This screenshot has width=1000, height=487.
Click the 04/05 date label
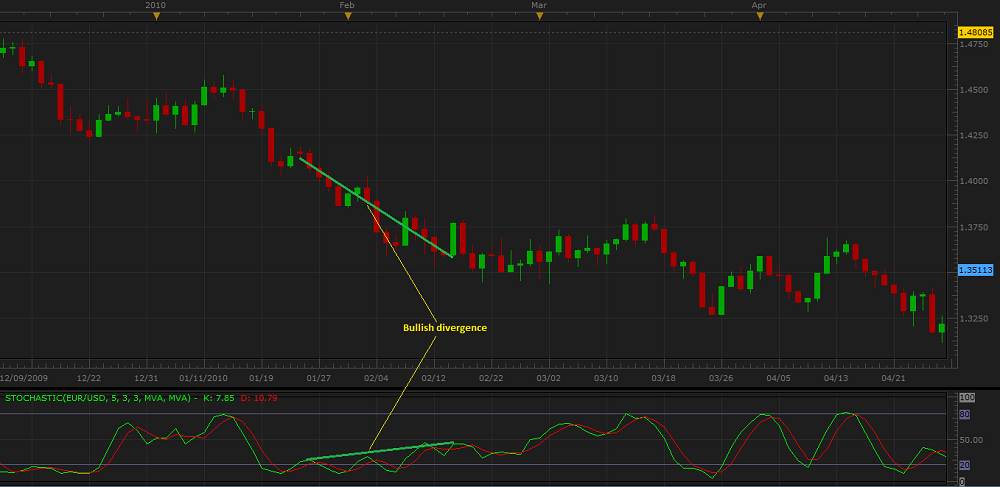[779, 378]
